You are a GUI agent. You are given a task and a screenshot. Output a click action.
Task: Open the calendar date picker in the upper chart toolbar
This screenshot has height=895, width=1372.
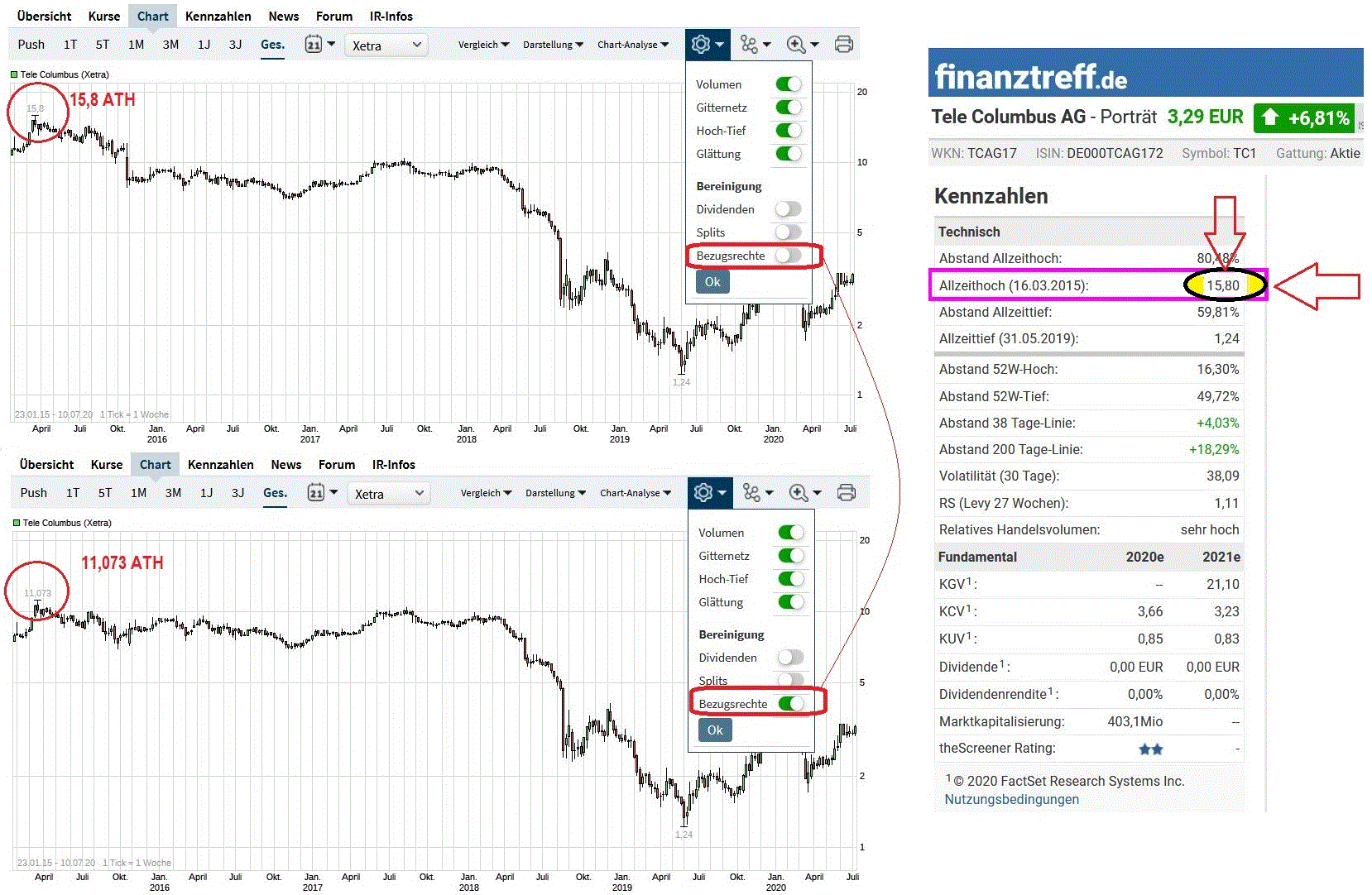[319, 44]
